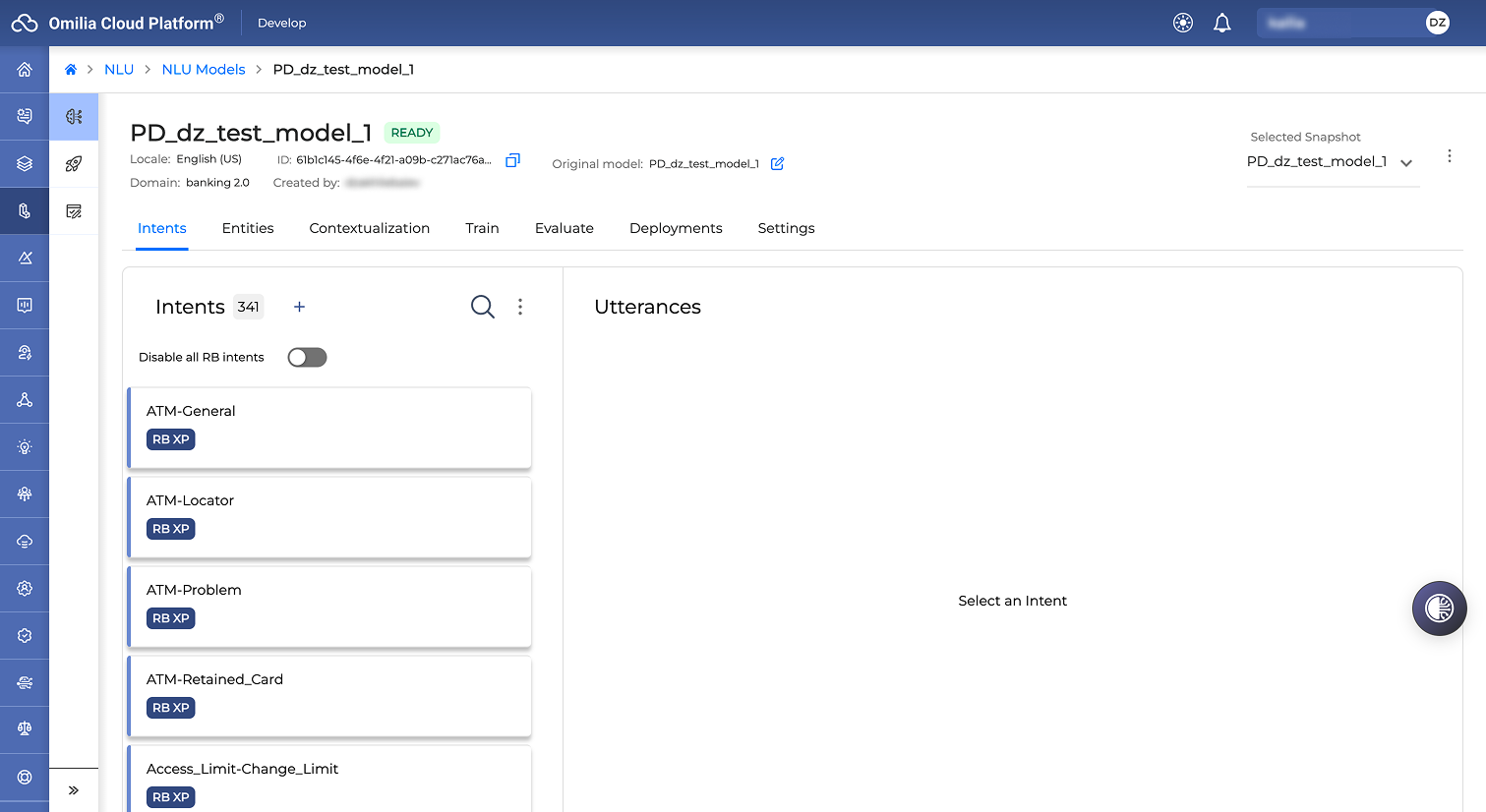The width and height of the screenshot is (1486, 812).
Task: Open the rocket deployment icon in secondary sidebar
Action: (74, 164)
